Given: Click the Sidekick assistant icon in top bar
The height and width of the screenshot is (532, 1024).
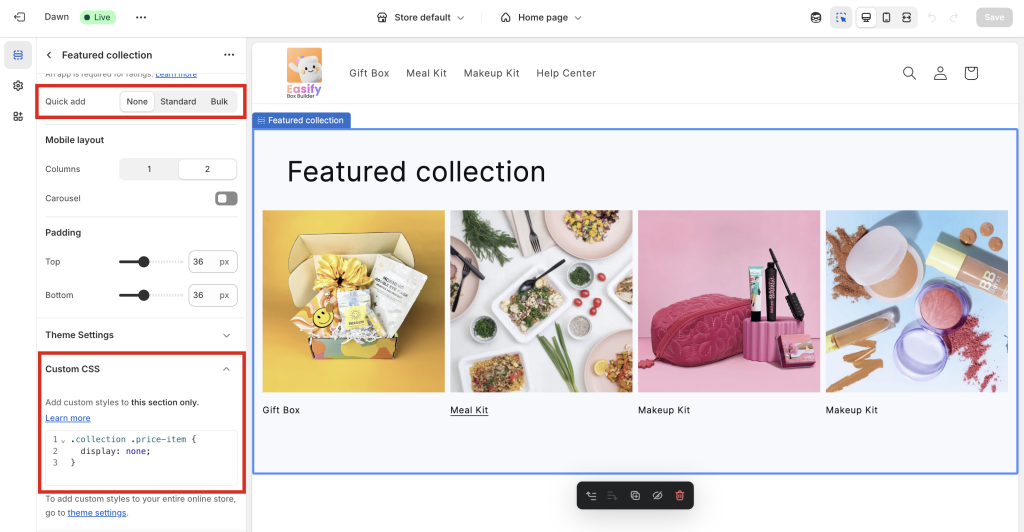Looking at the screenshot, I should [x=816, y=18].
